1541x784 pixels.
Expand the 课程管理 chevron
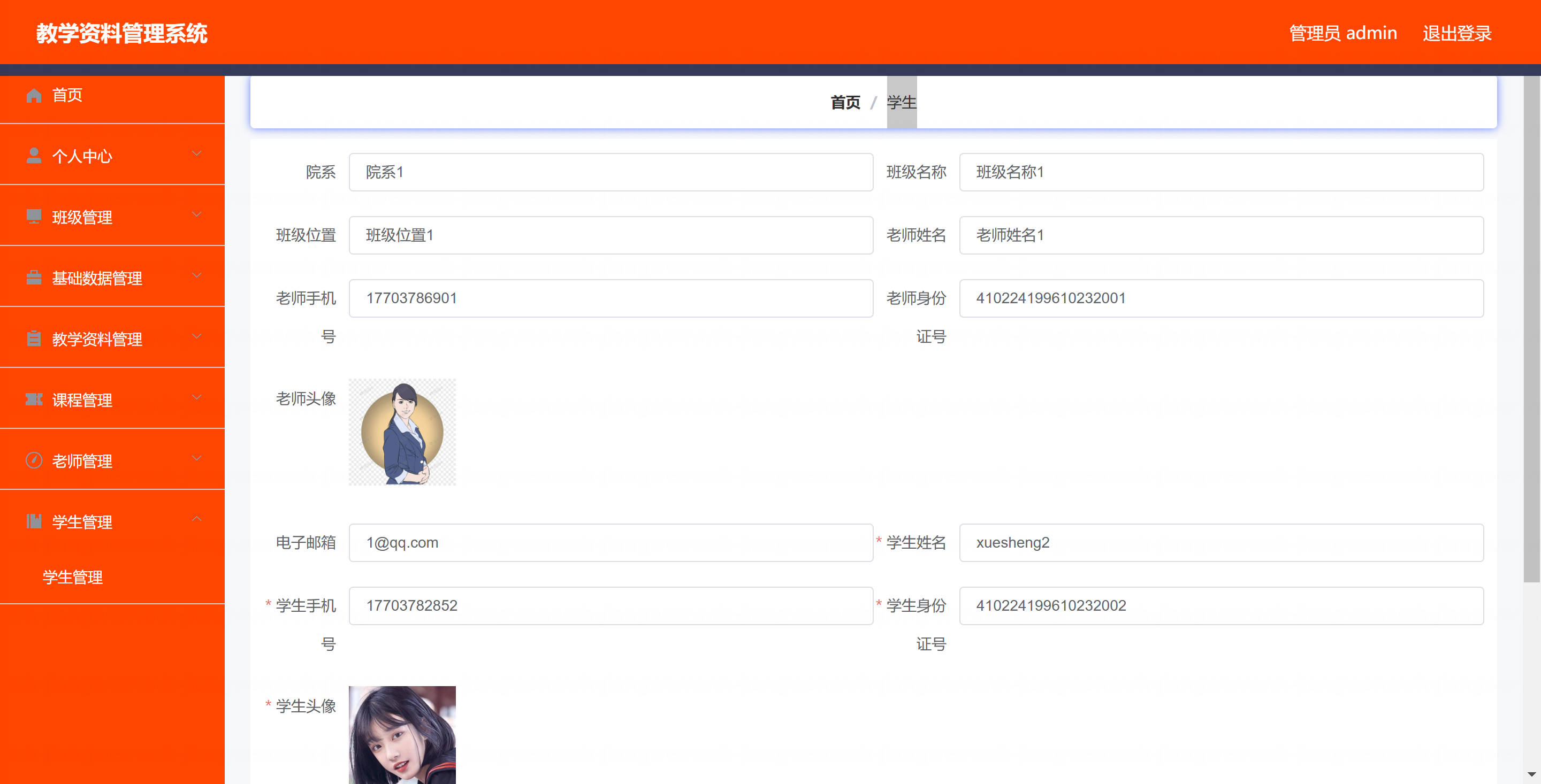coord(196,398)
